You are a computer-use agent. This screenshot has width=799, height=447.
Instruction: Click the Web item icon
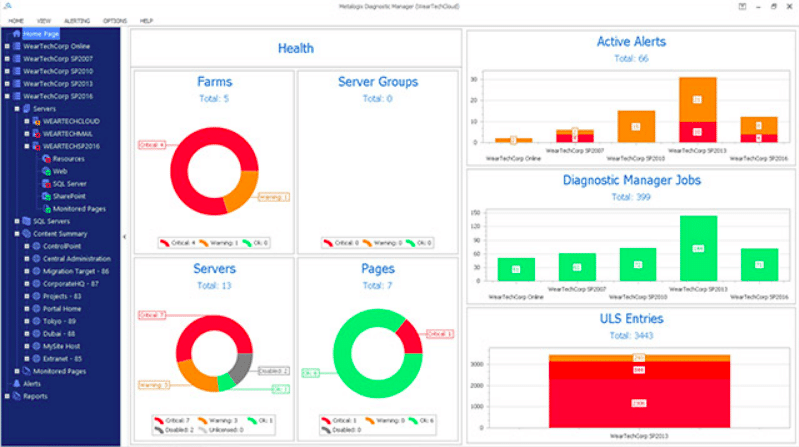click(46, 171)
